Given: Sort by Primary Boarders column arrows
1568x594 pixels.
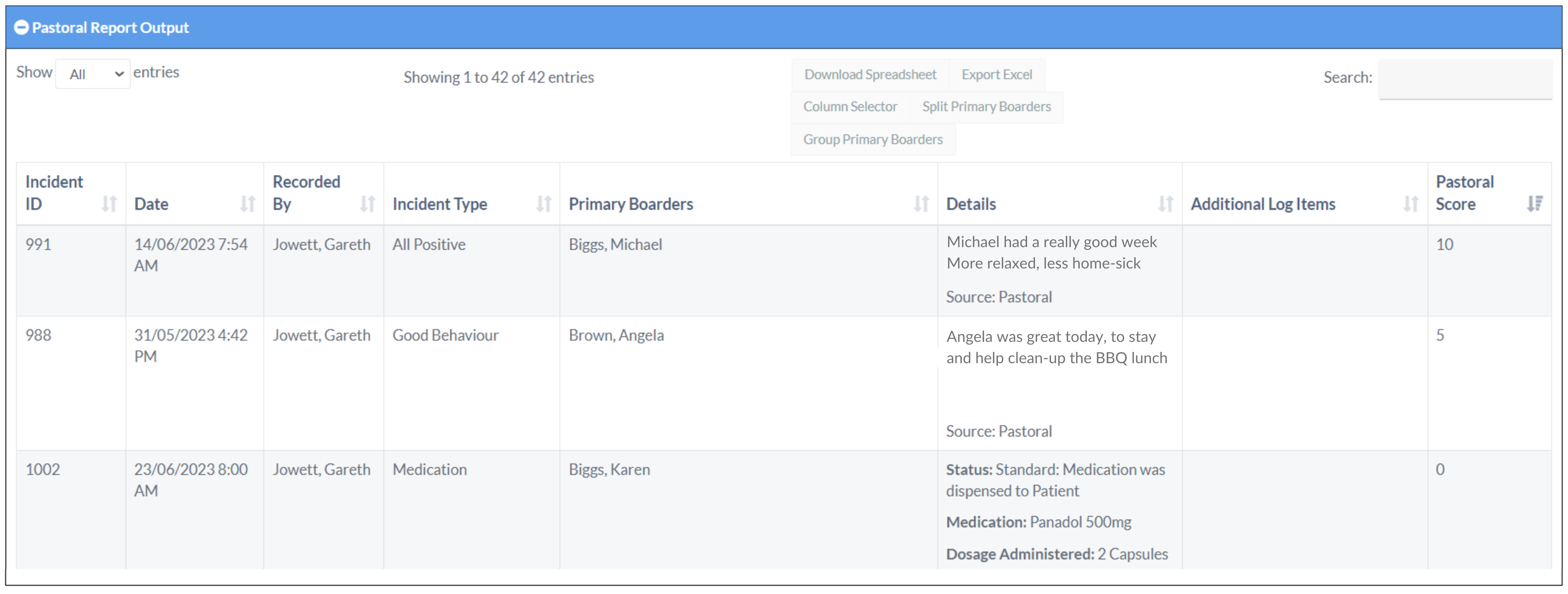Looking at the screenshot, I should click(x=921, y=204).
